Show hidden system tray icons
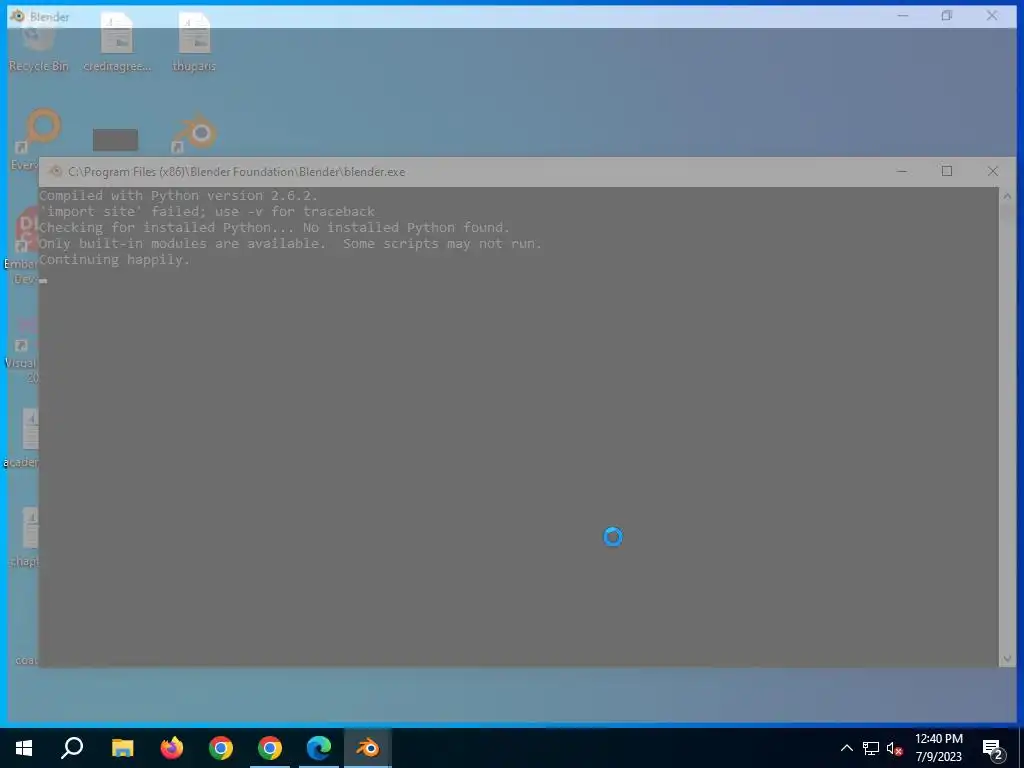 pyautogui.click(x=846, y=748)
